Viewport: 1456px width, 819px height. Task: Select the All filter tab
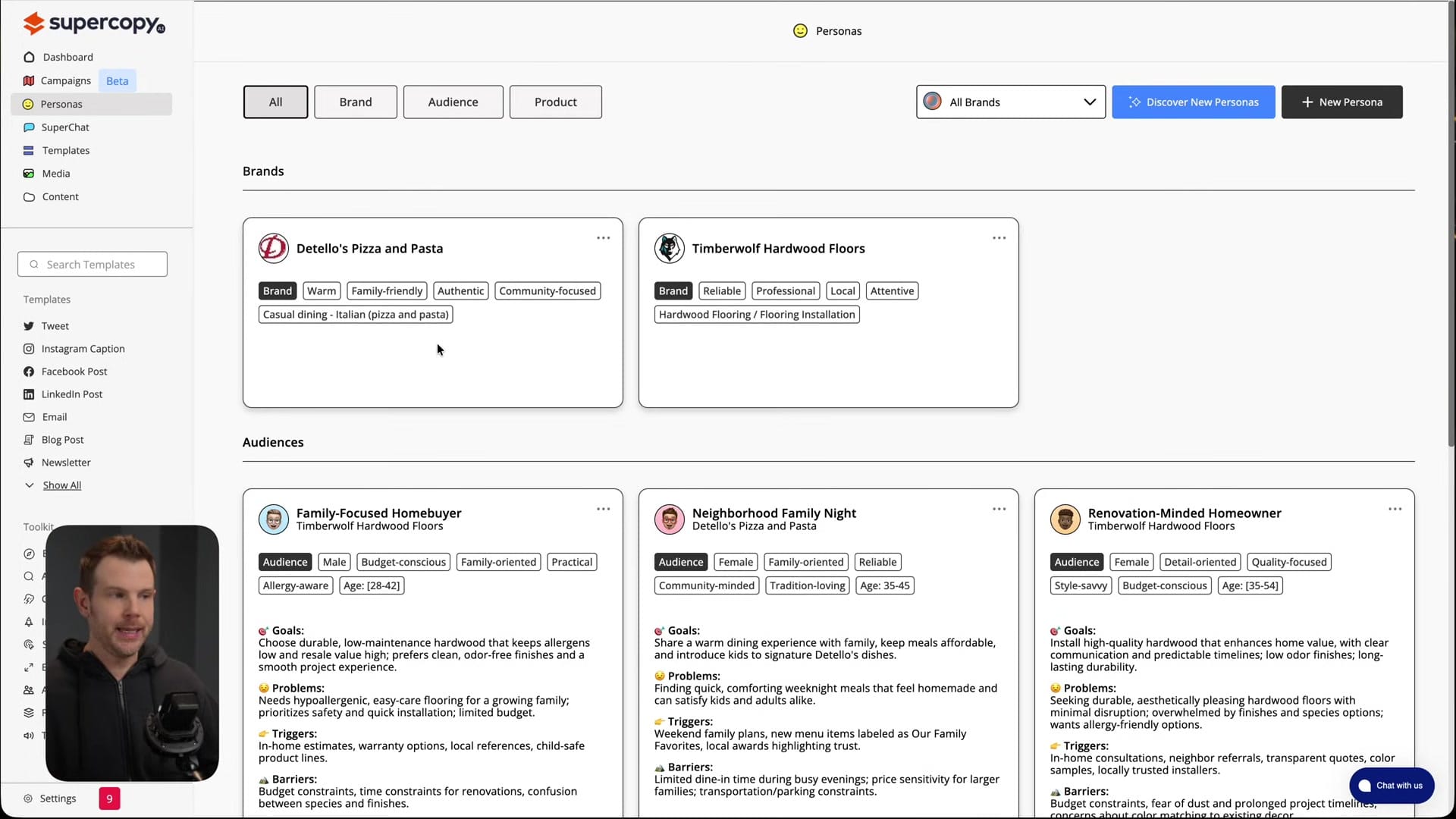tap(275, 102)
